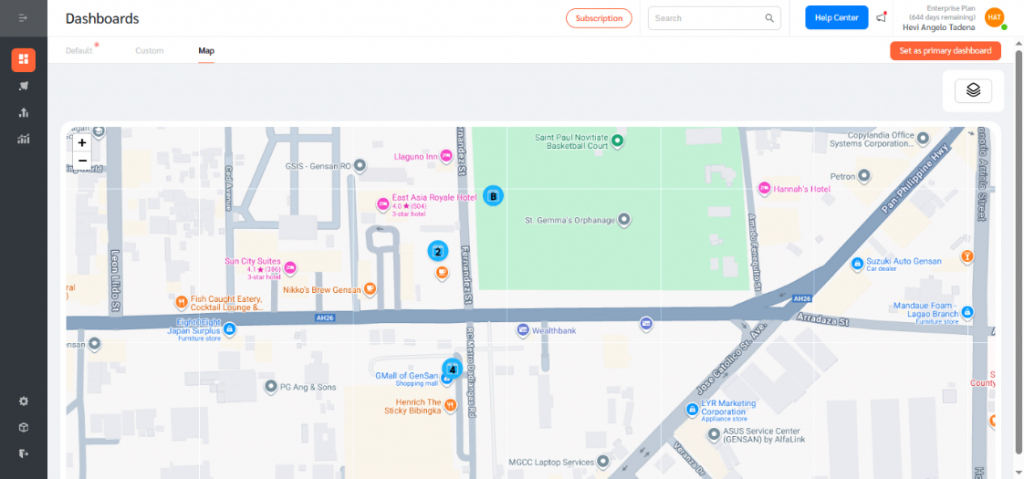Click the scrollbar up arrow
The width and height of the screenshot is (1024, 479).
[1019, 44]
